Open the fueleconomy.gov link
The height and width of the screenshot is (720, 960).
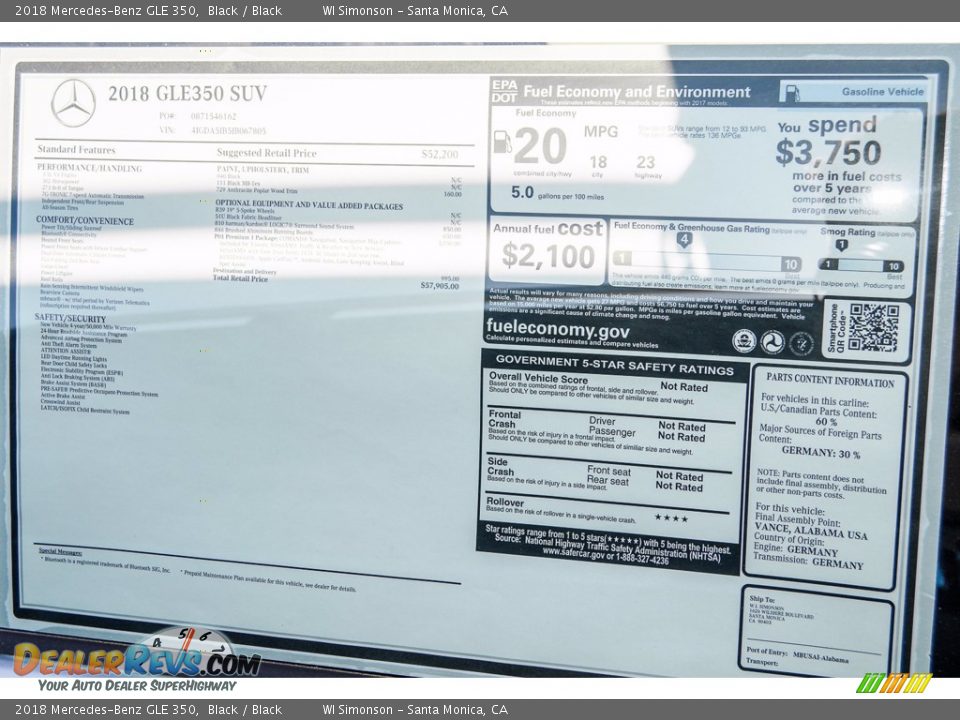click(557, 330)
